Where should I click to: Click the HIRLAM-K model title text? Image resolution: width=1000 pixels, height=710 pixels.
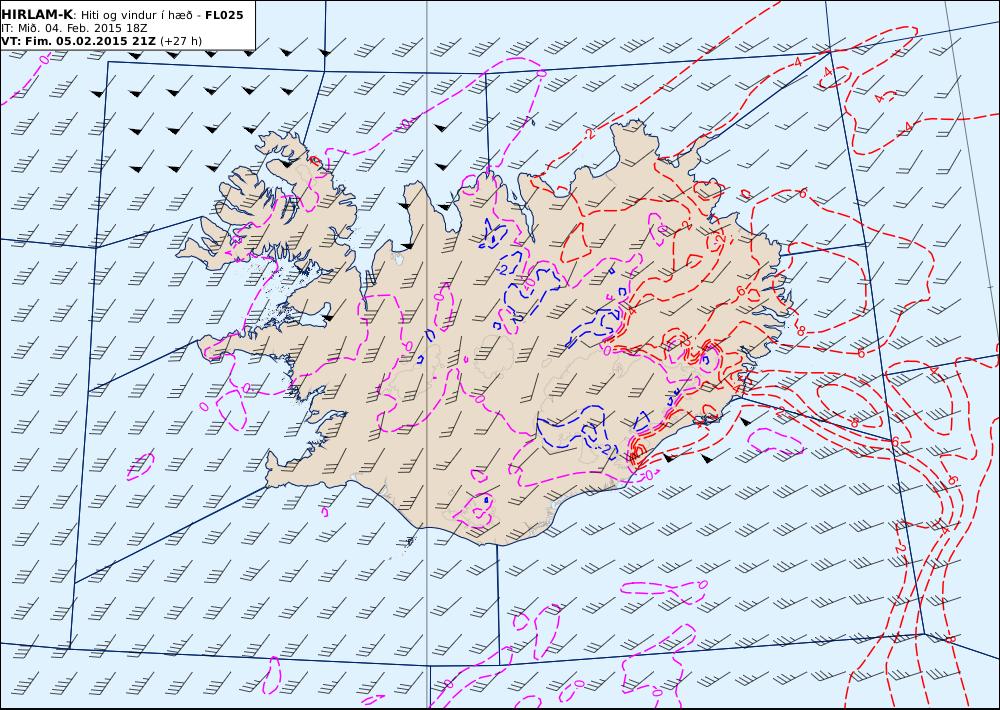pyautogui.click(x=37, y=15)
